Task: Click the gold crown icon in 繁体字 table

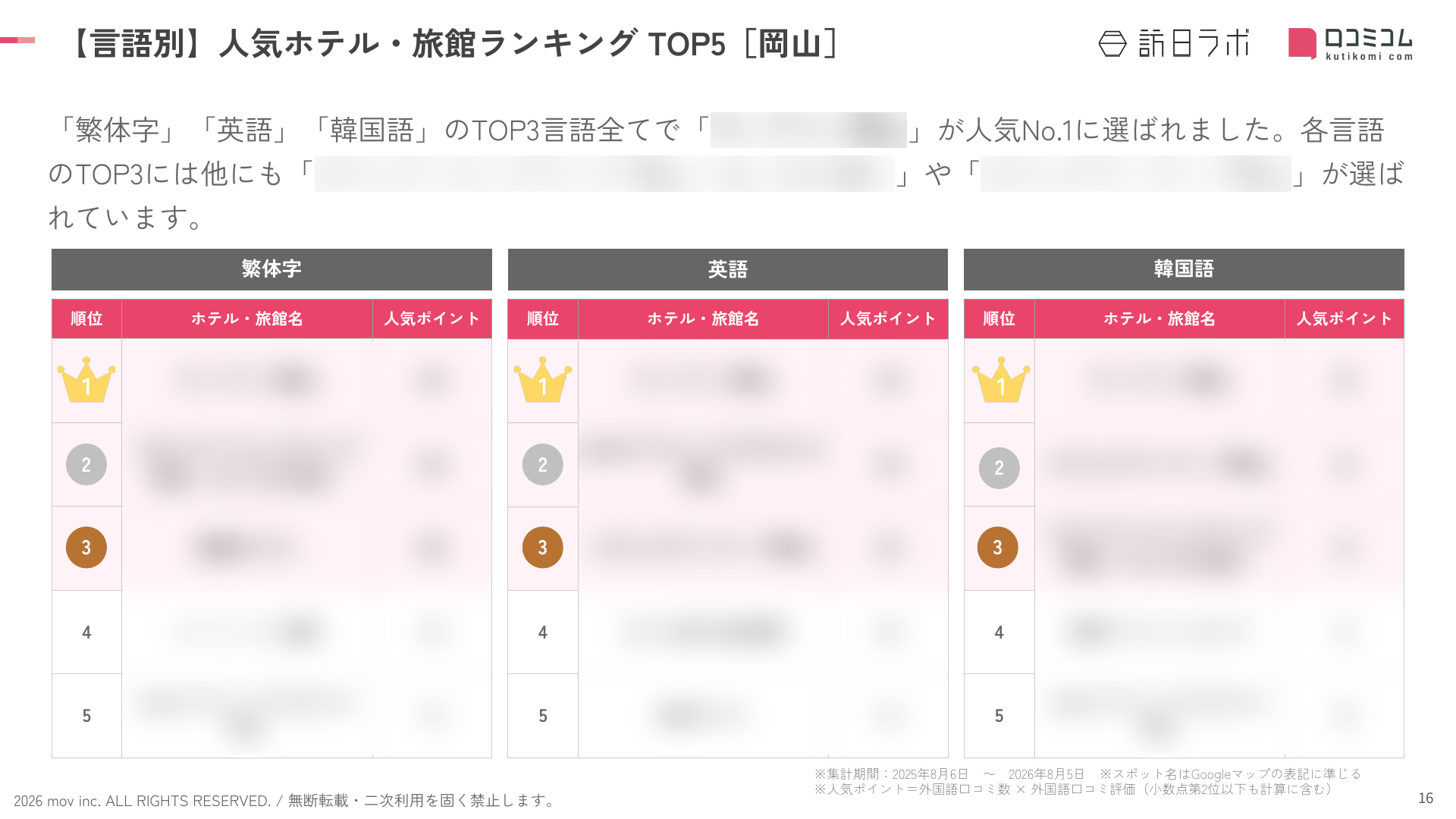Action: click(x=86, y=380)
